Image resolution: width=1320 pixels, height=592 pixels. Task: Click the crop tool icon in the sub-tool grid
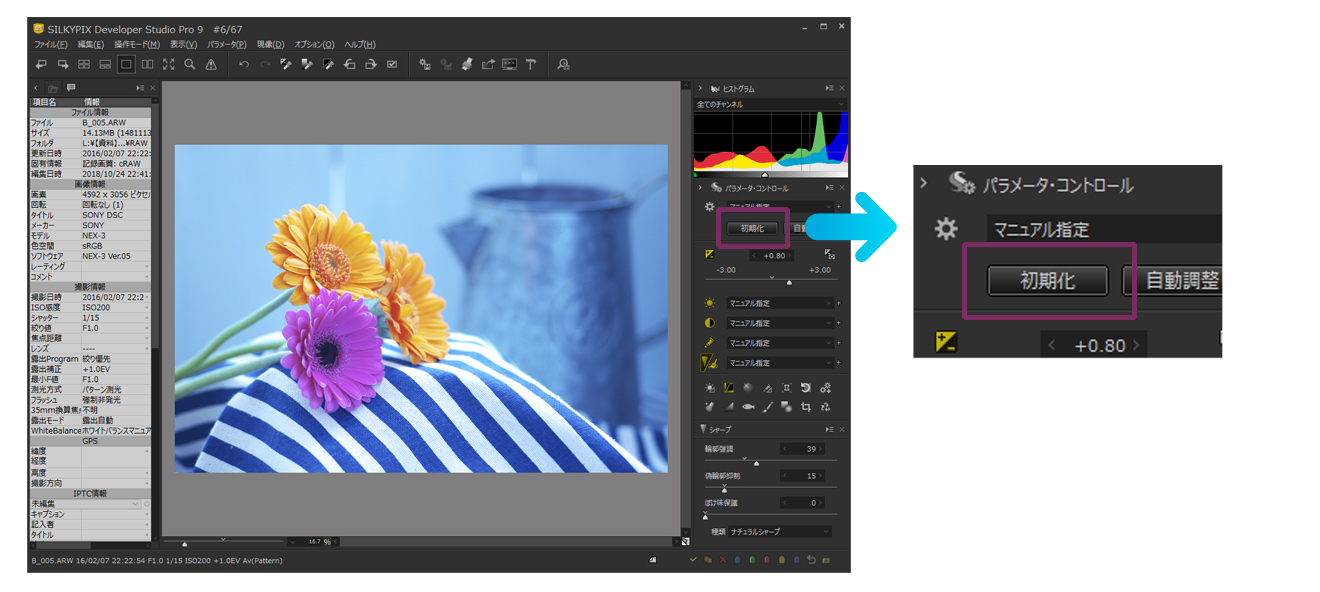(806, 407)
